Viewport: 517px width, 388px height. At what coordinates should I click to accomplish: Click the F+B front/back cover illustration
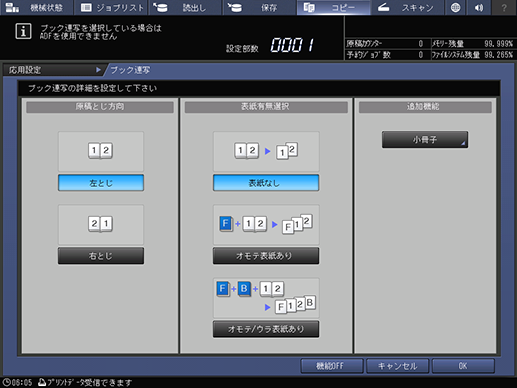point(266,298)
